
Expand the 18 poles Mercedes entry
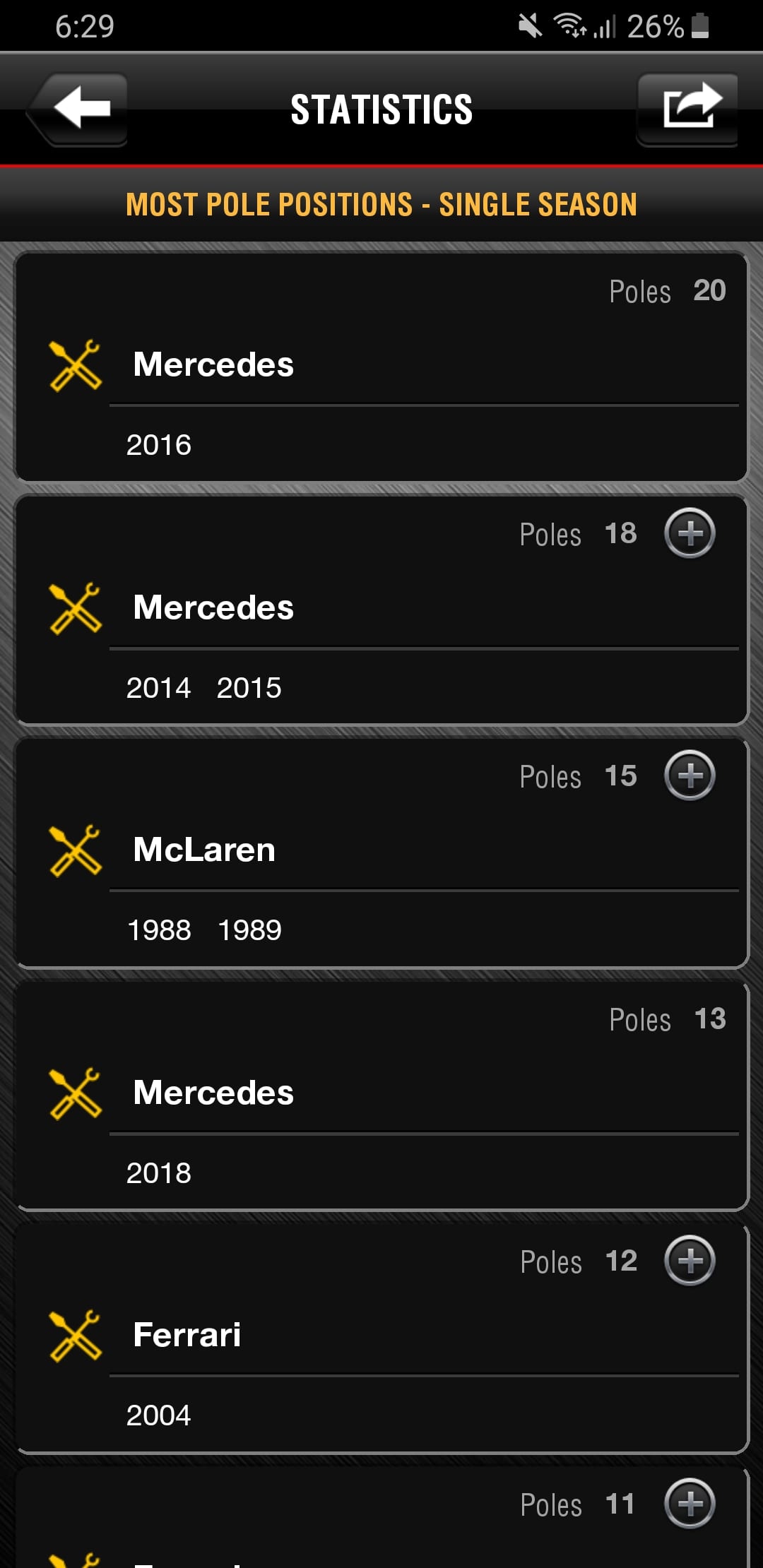[690, 533]
